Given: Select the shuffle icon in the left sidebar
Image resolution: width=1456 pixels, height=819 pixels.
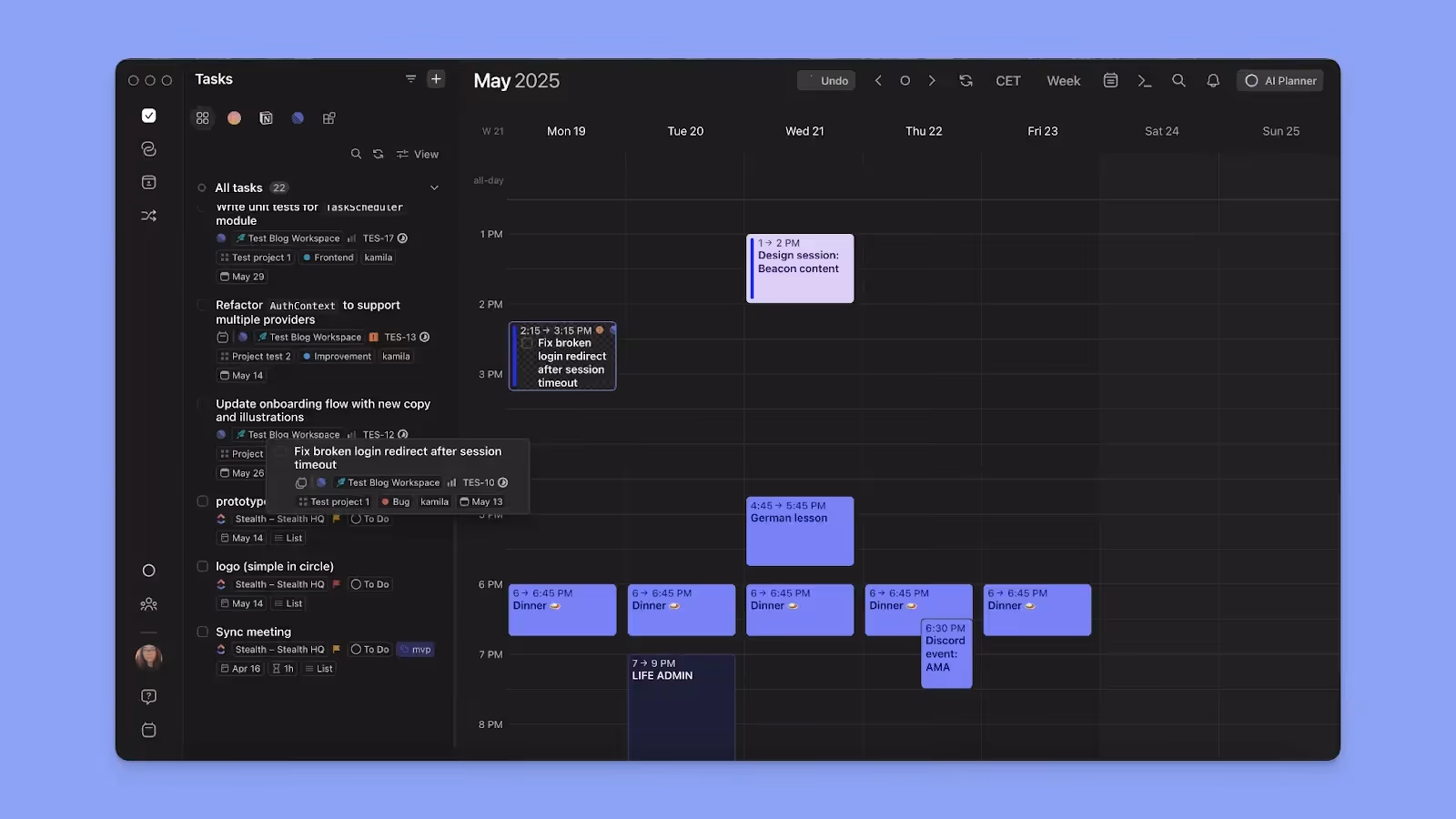Looking at the screenshot, I should [148, 216].
